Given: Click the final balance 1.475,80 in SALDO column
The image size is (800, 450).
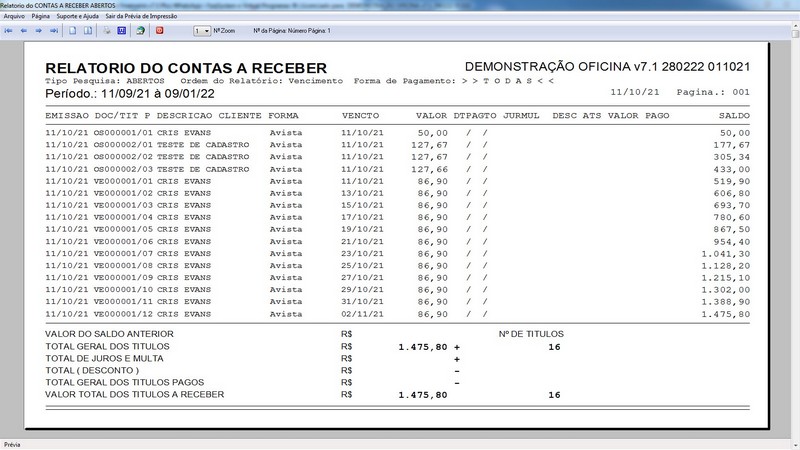Looking at the screenshot, I should [726, 314].
